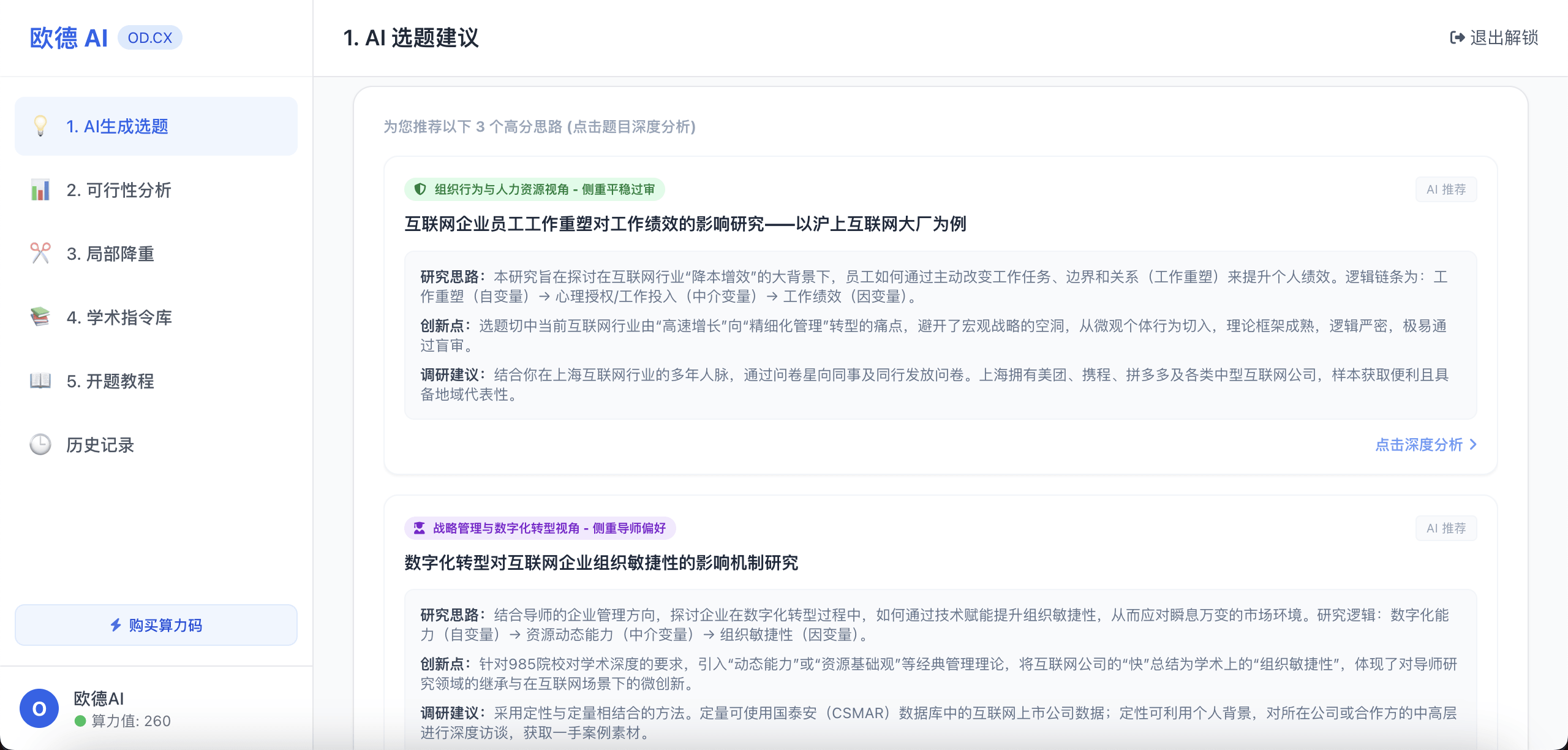1568x750 pixels.
Task: Switch to the 2. 可行性分析 section
Action: [119, 191]
